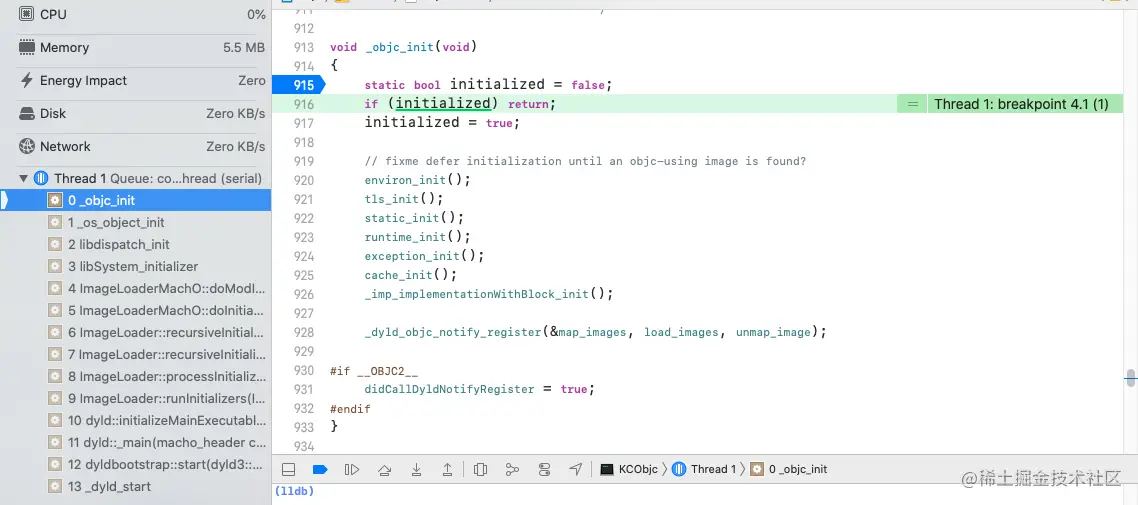This screenshot has width=1138, height=505.
Task: Step into the function
Action: 417,469
